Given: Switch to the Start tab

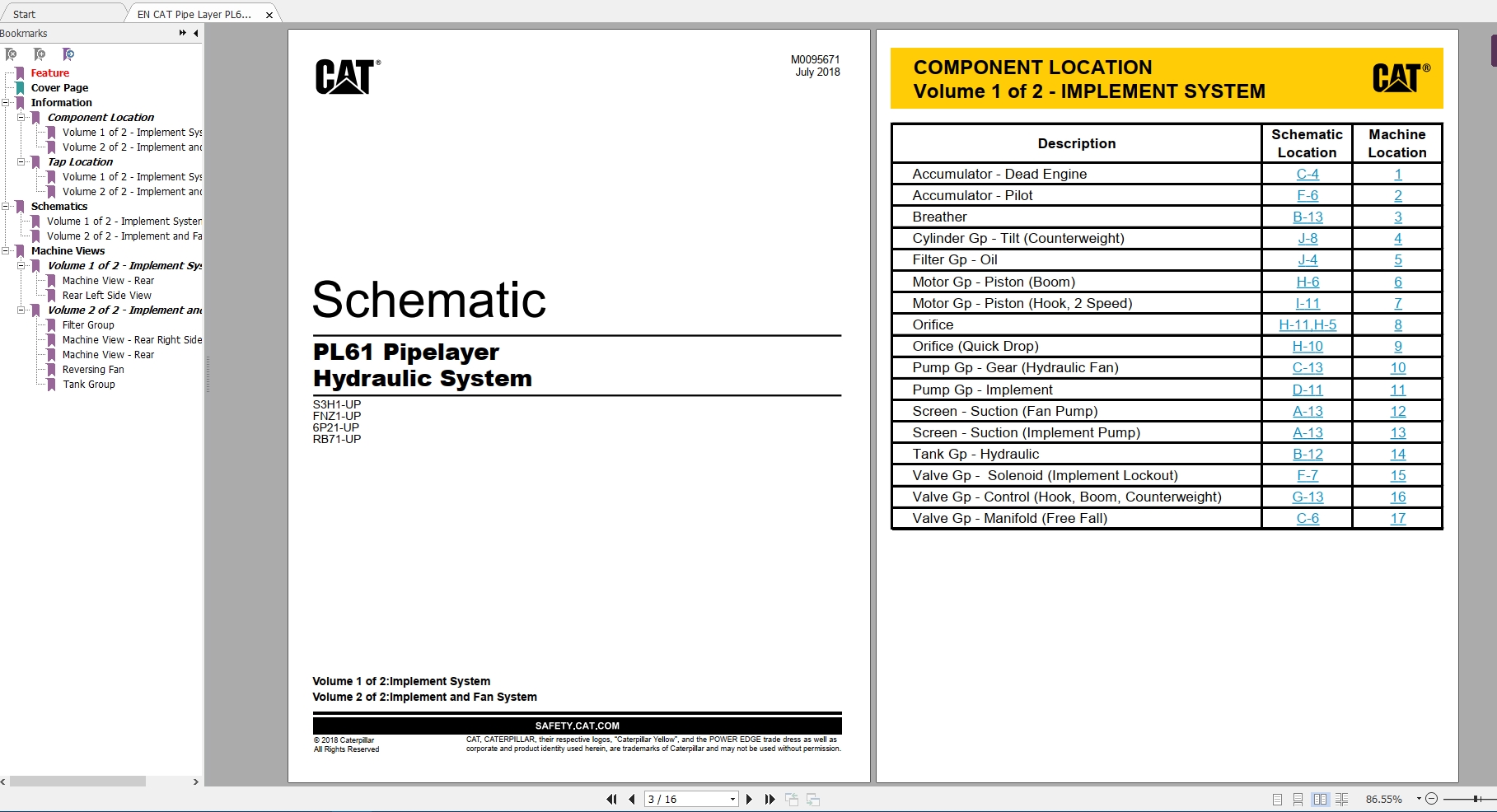Looking at the screenshot, I should 24,13.
